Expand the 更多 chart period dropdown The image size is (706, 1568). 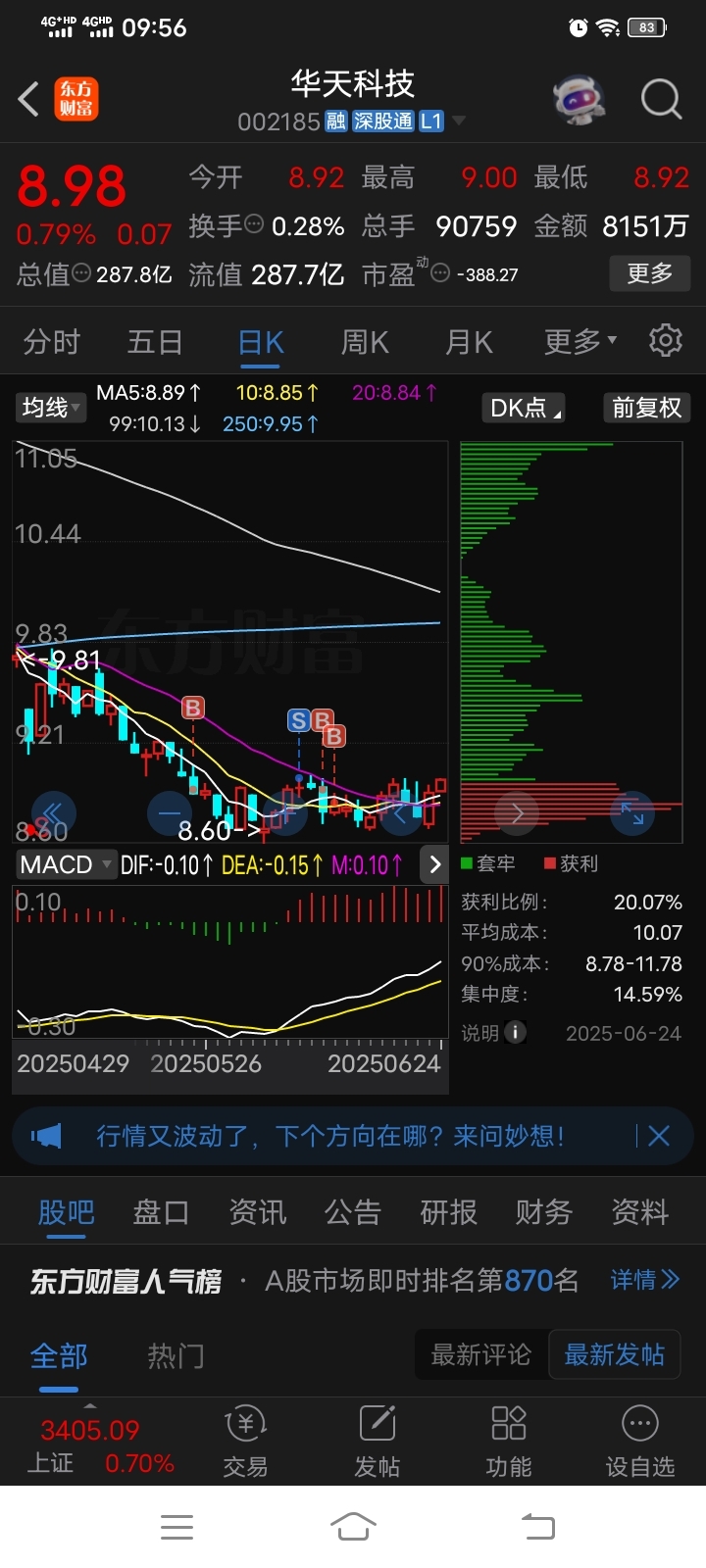click(x=581, y=341)
